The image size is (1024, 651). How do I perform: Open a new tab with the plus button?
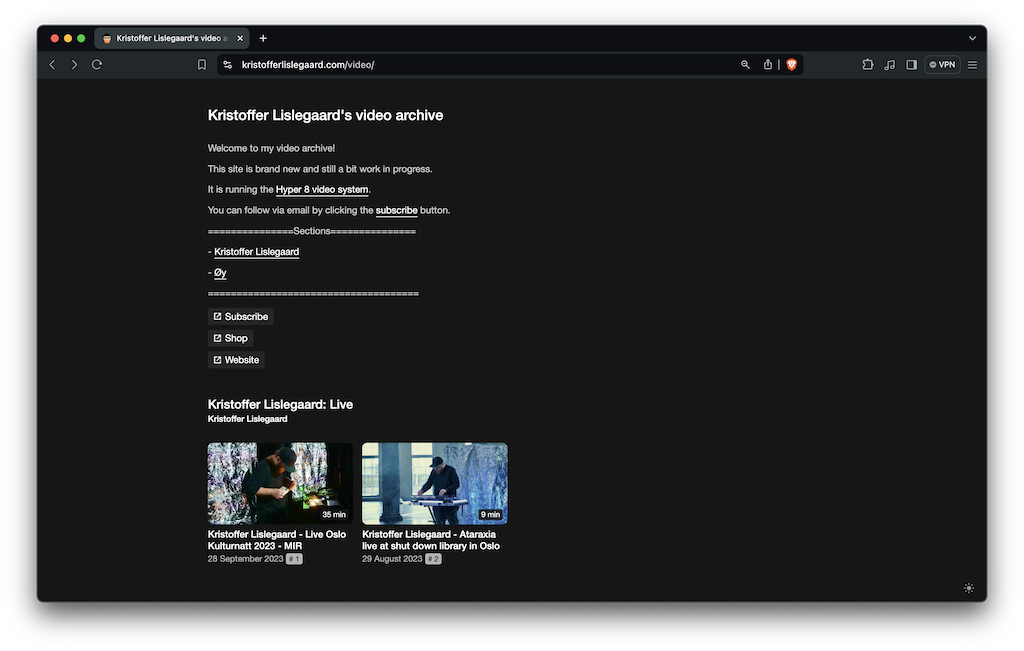pos(263,38)
